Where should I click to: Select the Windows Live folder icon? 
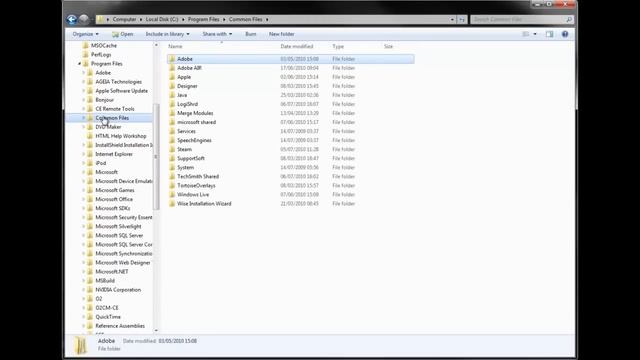[172, 195]
